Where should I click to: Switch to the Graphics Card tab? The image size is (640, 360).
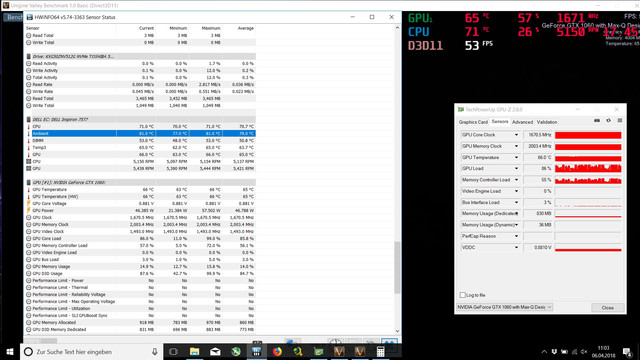(473, 122)
